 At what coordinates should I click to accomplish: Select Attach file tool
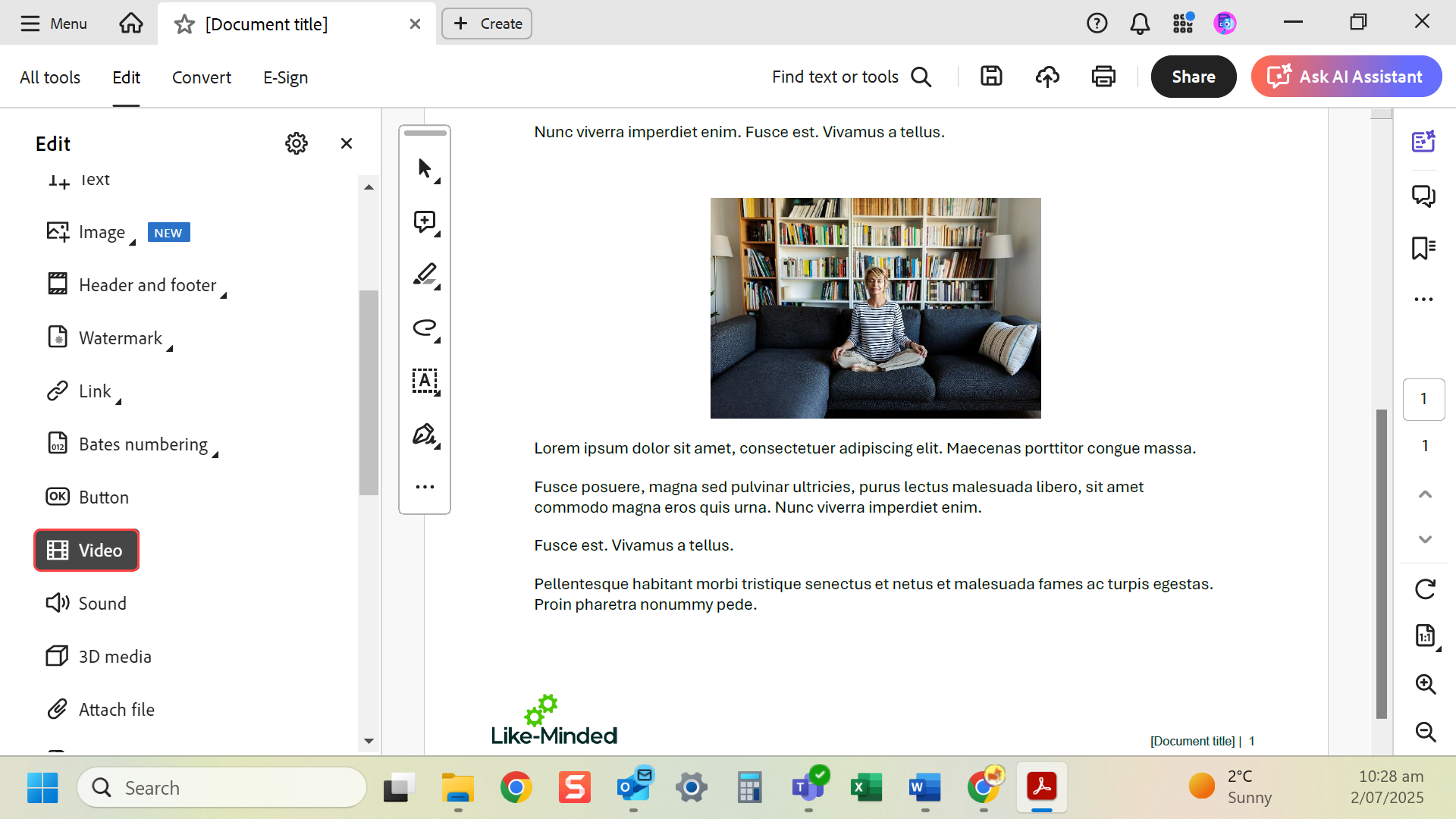point(100,710)
